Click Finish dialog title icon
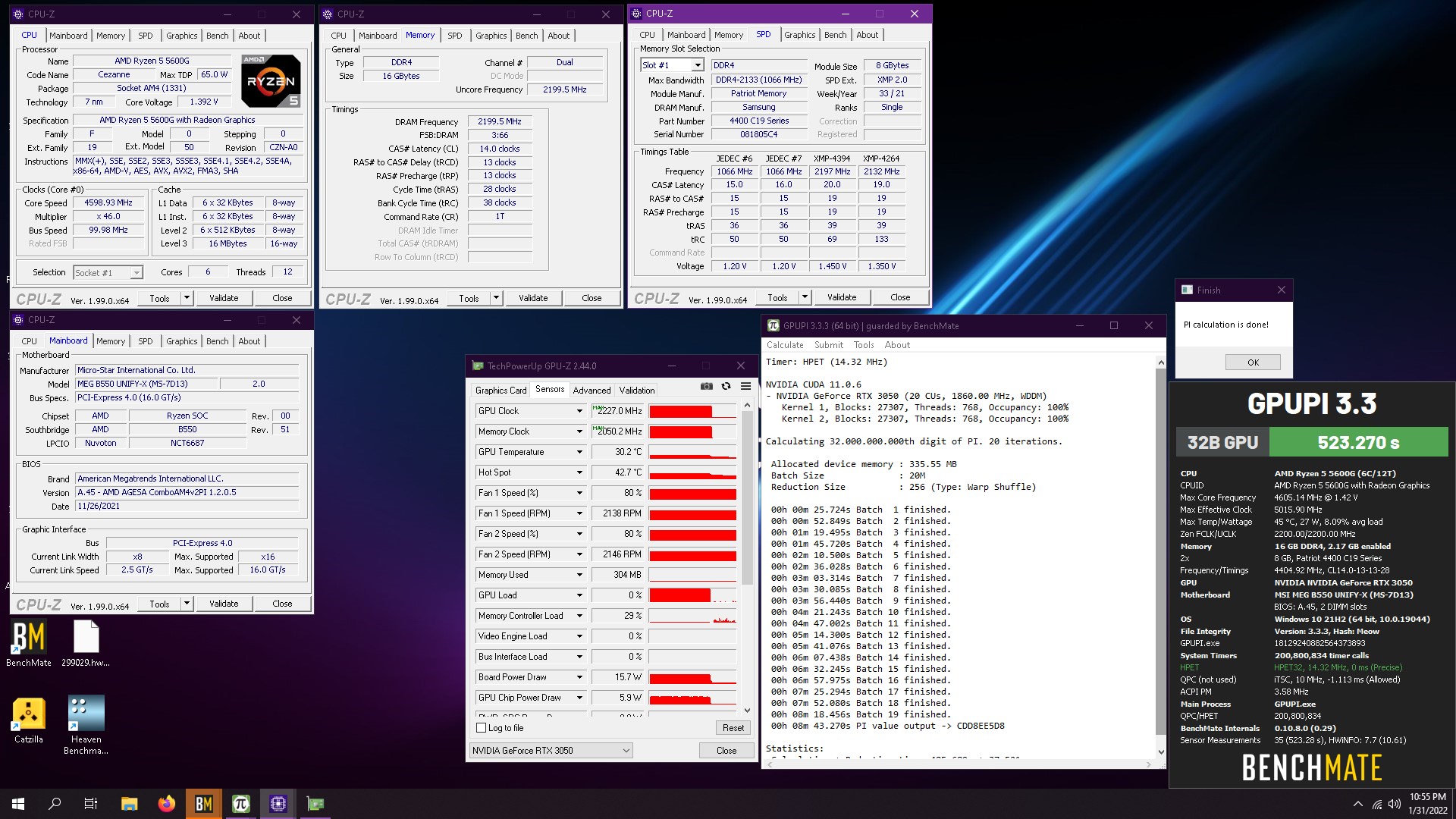Viewport: 1456px width, 819px height. tap(1187, 290)
